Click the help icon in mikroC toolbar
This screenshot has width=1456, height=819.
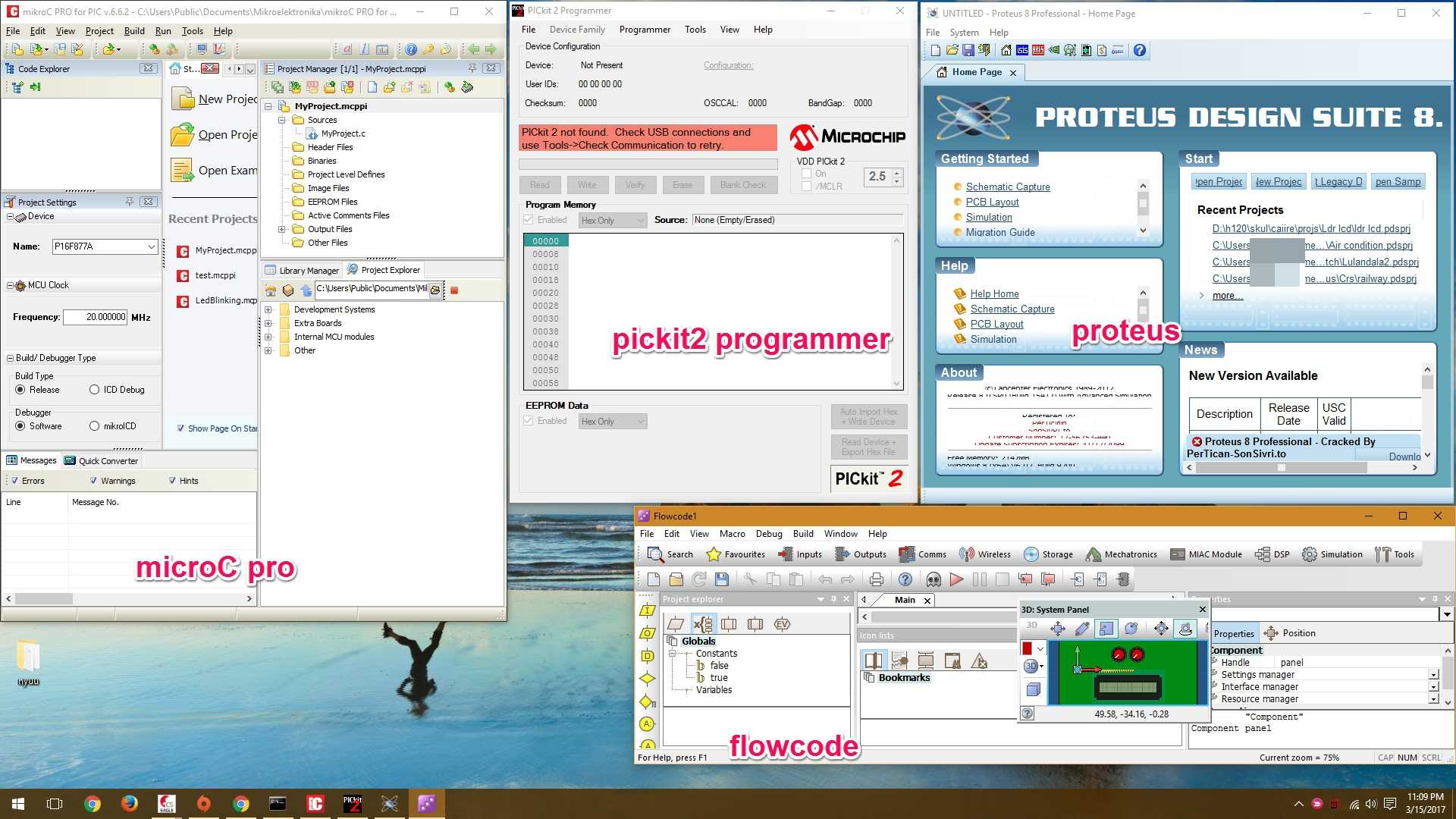point(410,49)
